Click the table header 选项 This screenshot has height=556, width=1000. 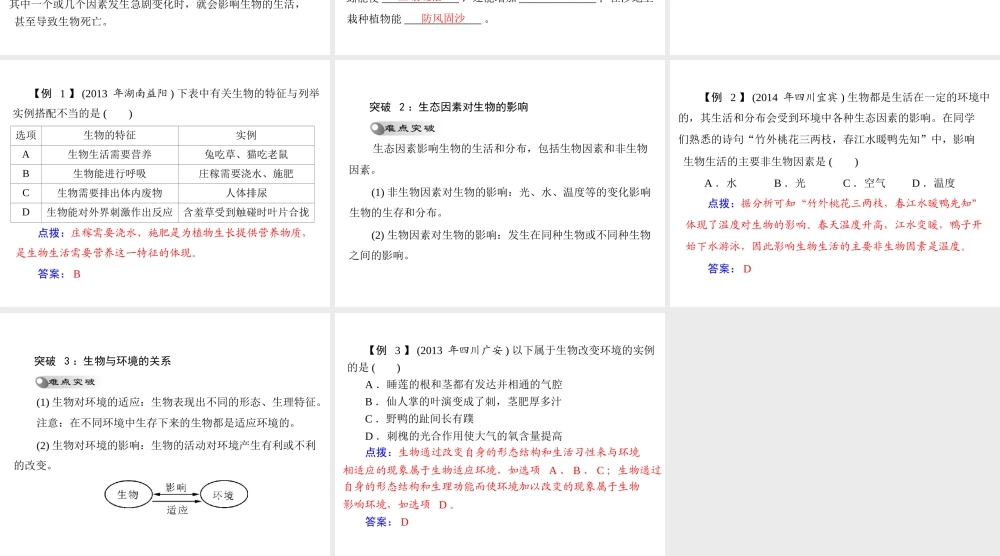[26, 135]
